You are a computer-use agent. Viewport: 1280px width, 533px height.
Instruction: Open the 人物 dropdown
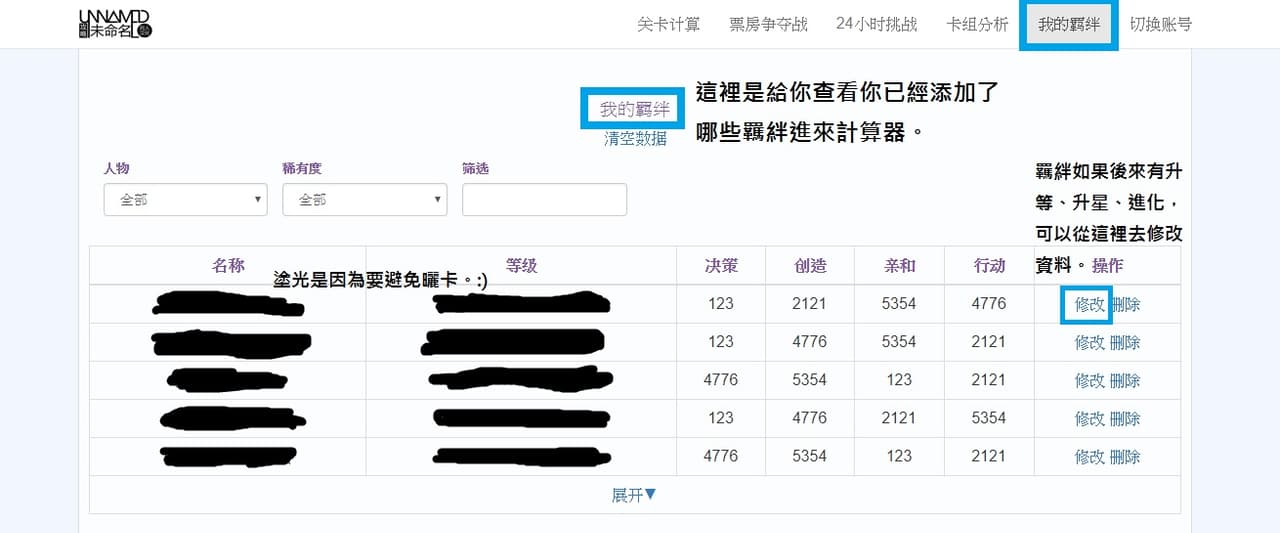(185, 200)
